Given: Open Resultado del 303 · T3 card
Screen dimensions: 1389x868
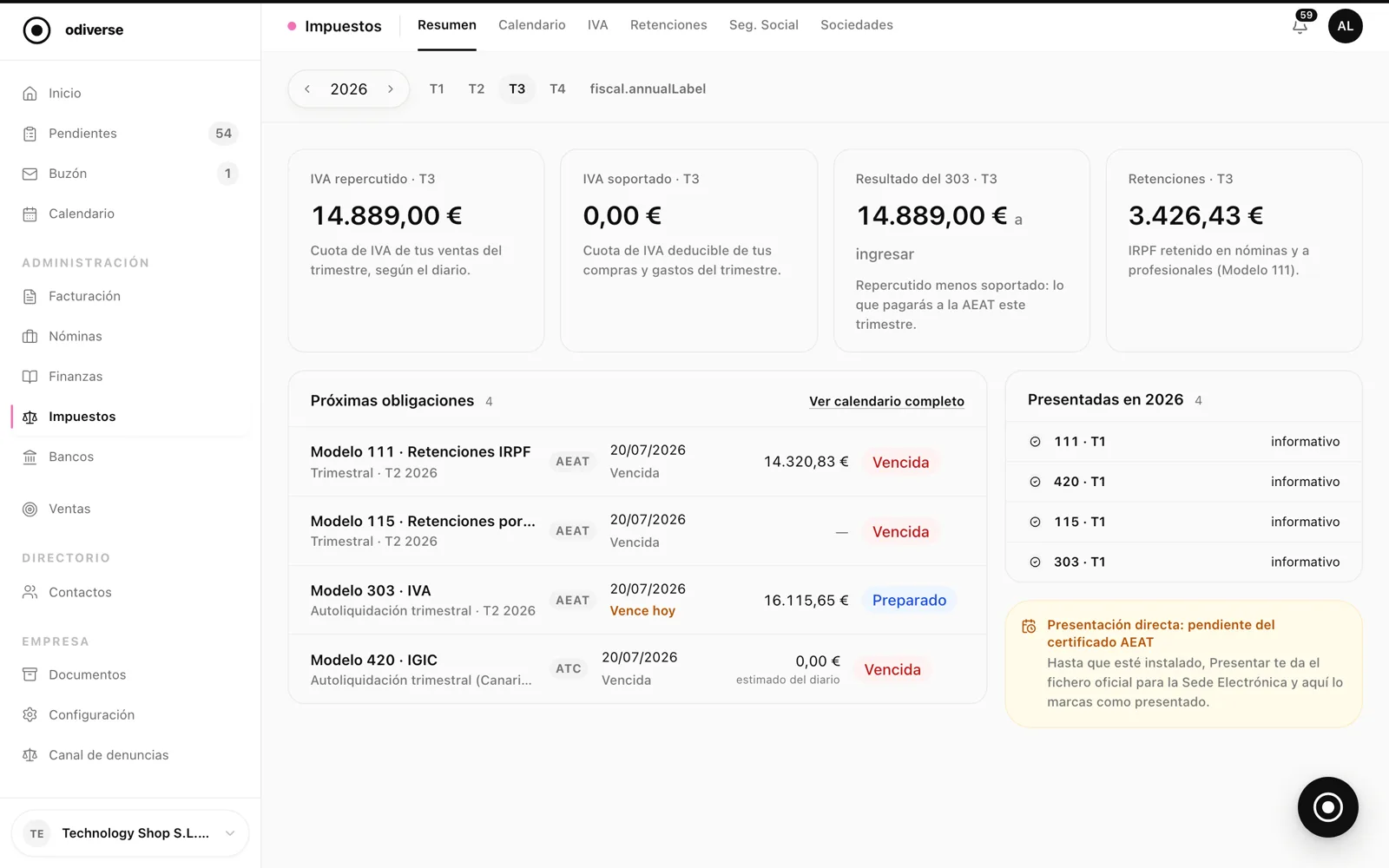Looking at the screenshot, I should click(x=961, y=250).
